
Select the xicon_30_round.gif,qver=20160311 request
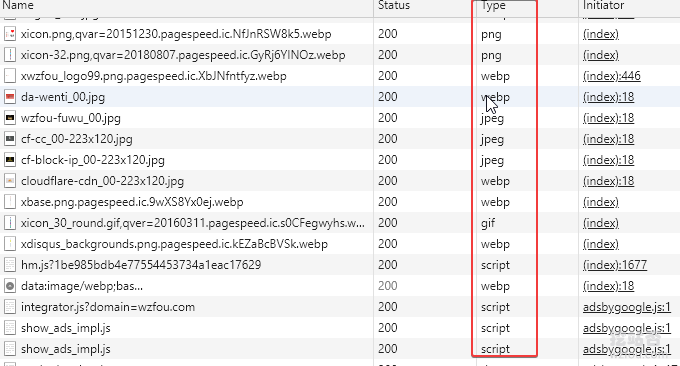[193, 223]
